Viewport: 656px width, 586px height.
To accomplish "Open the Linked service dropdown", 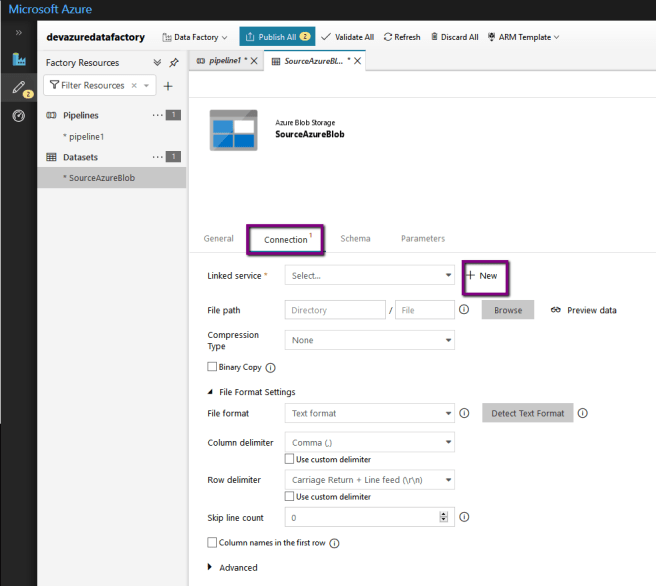I will (369, 275).
